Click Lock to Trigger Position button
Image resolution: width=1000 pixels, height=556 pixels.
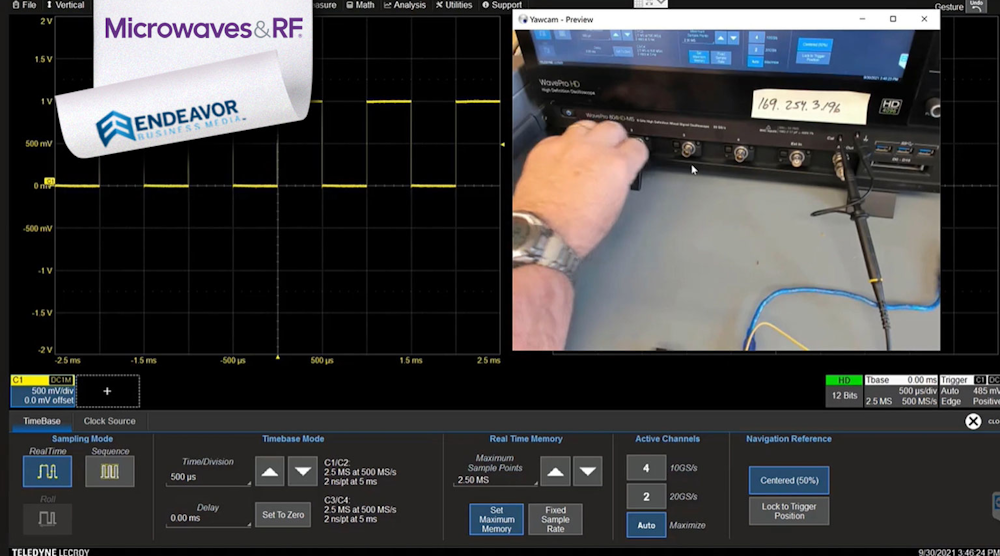pyautogui.click(x=789, y=511)
